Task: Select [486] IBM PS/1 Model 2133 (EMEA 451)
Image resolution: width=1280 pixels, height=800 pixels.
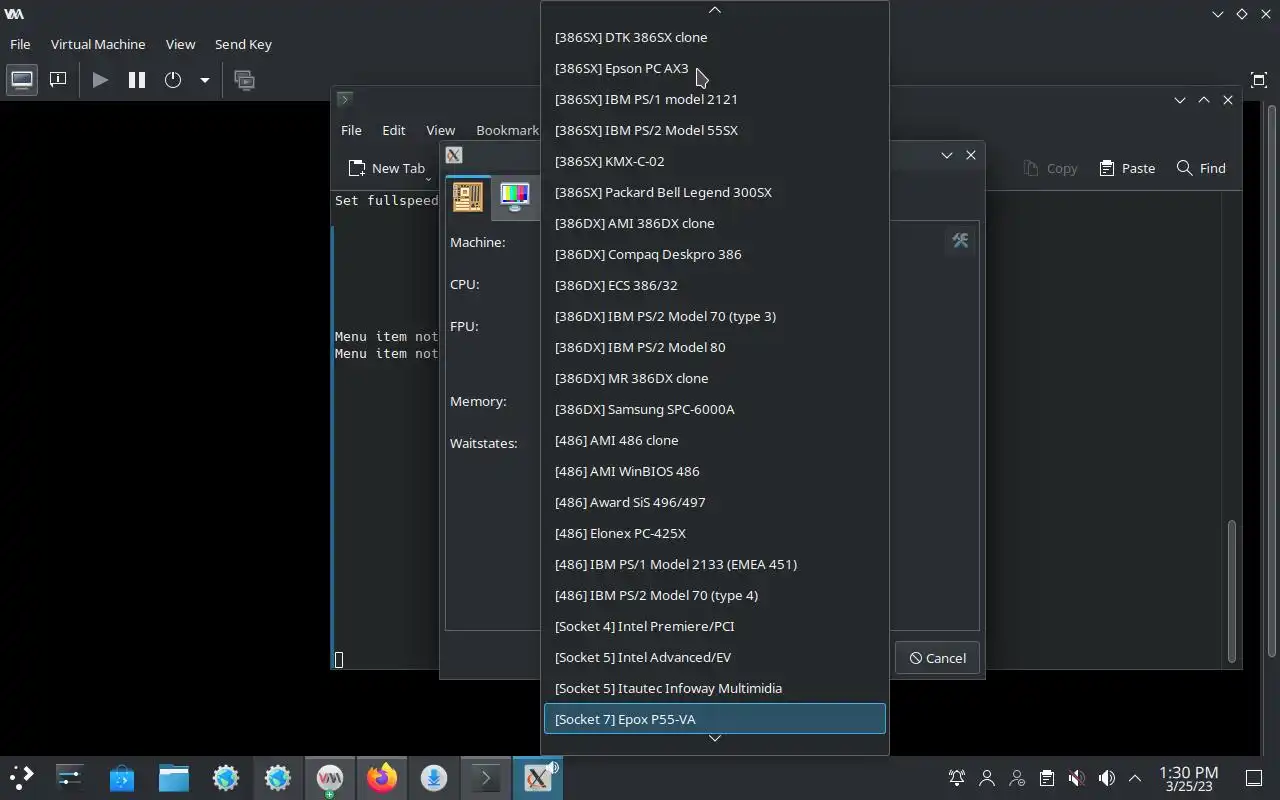Action: pyautogui.click(x=715, y=564)
